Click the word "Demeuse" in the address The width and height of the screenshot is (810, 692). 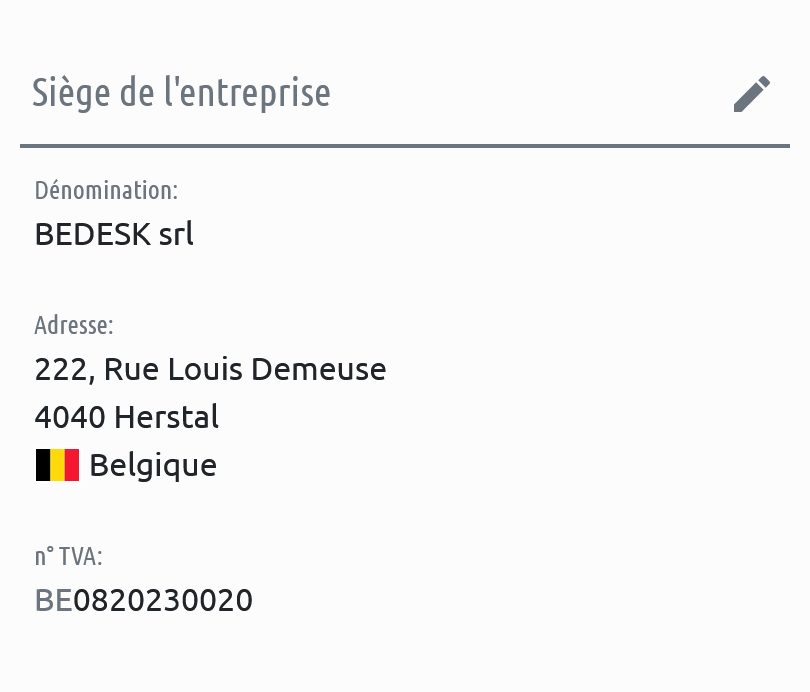318,370
